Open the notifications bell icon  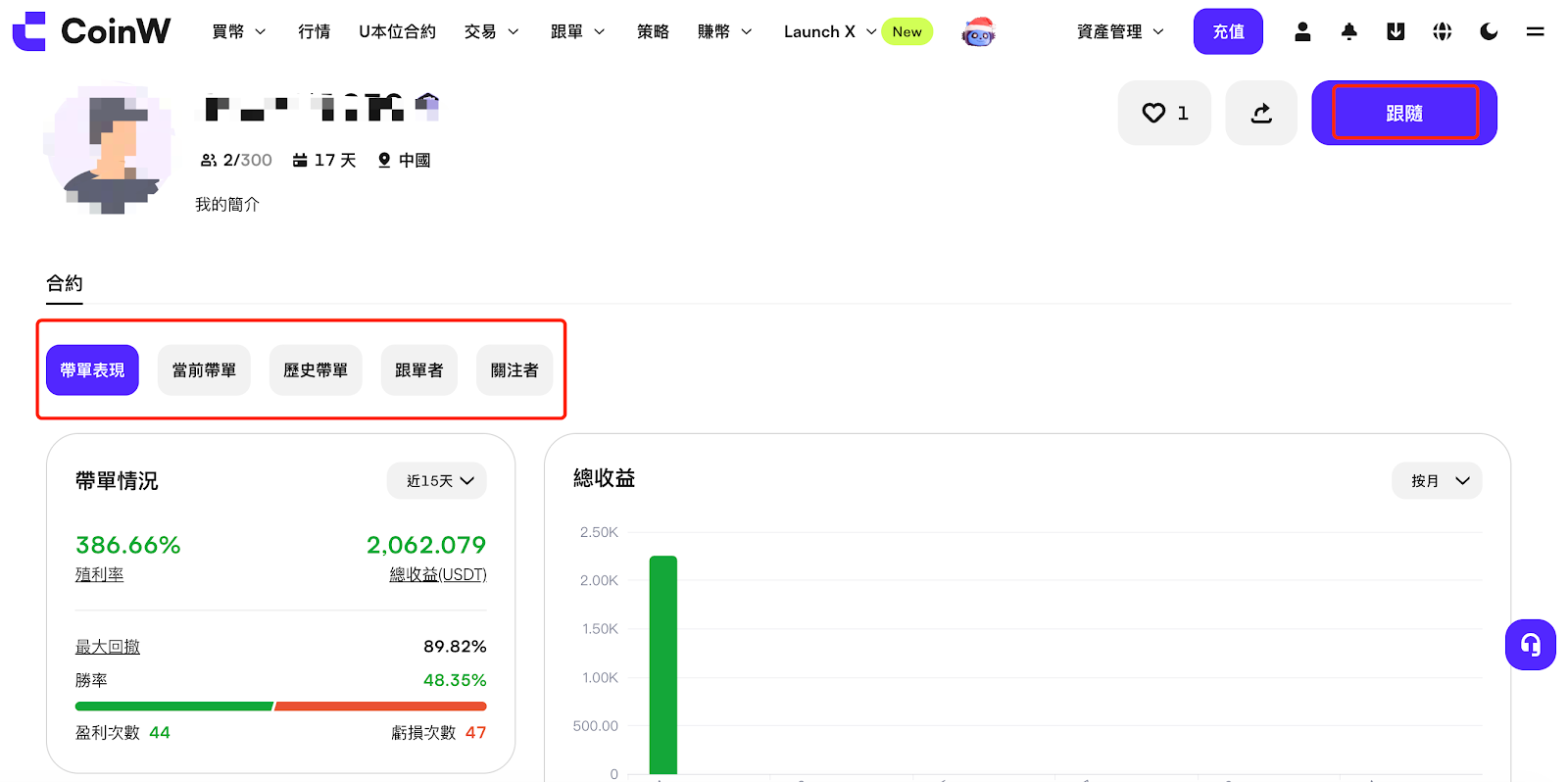[1348, 31]
